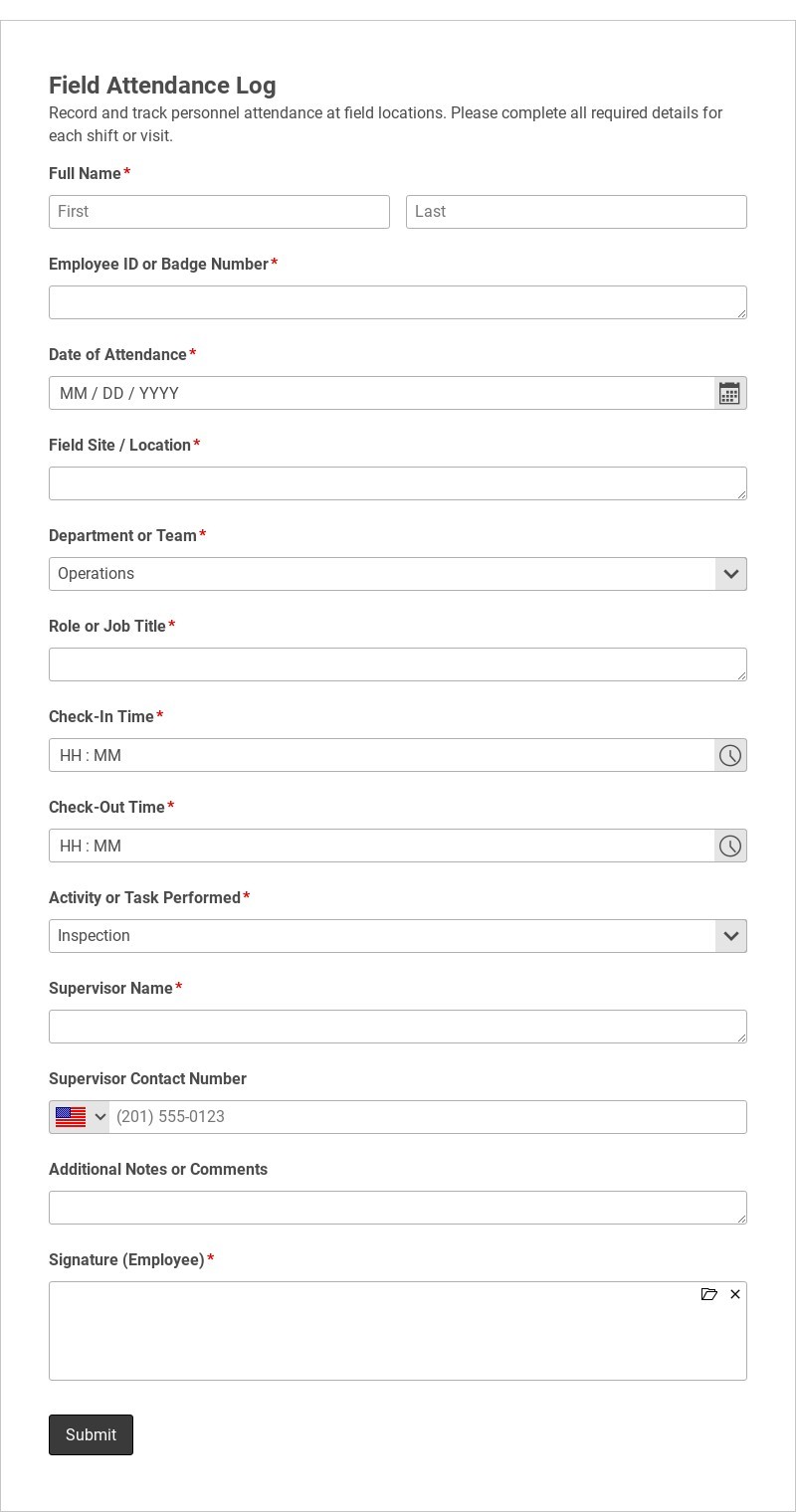Click into the Role or Job Title field

point(398,664)
